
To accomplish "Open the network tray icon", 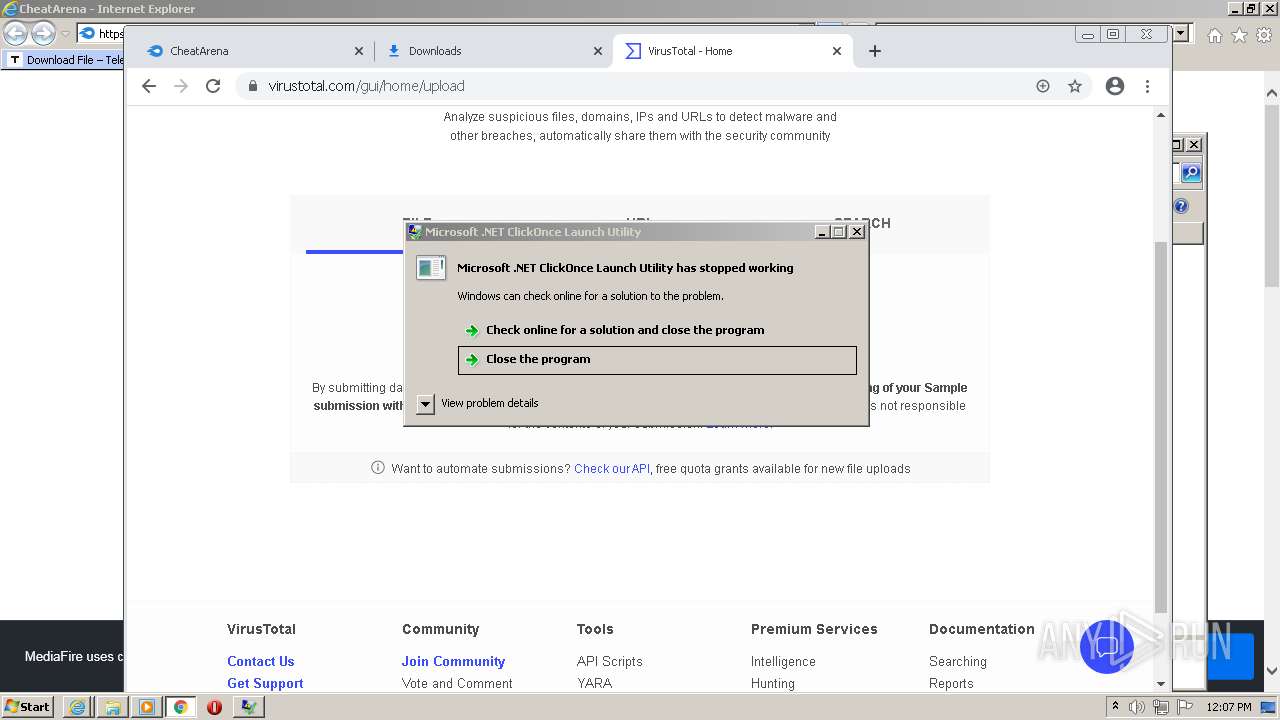I will tap(1161, 707).
